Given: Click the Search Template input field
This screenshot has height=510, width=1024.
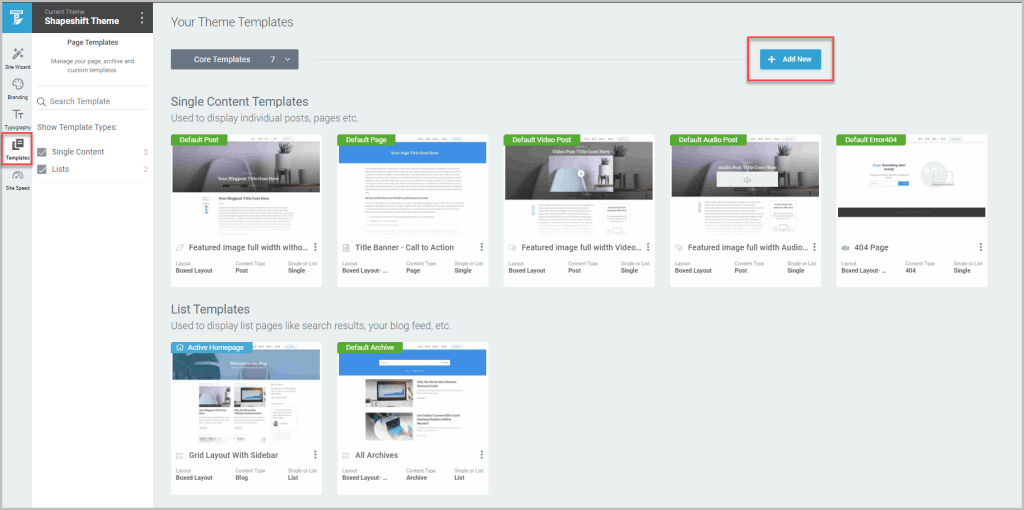Looking at the screenshot, I should coord(92,102).
